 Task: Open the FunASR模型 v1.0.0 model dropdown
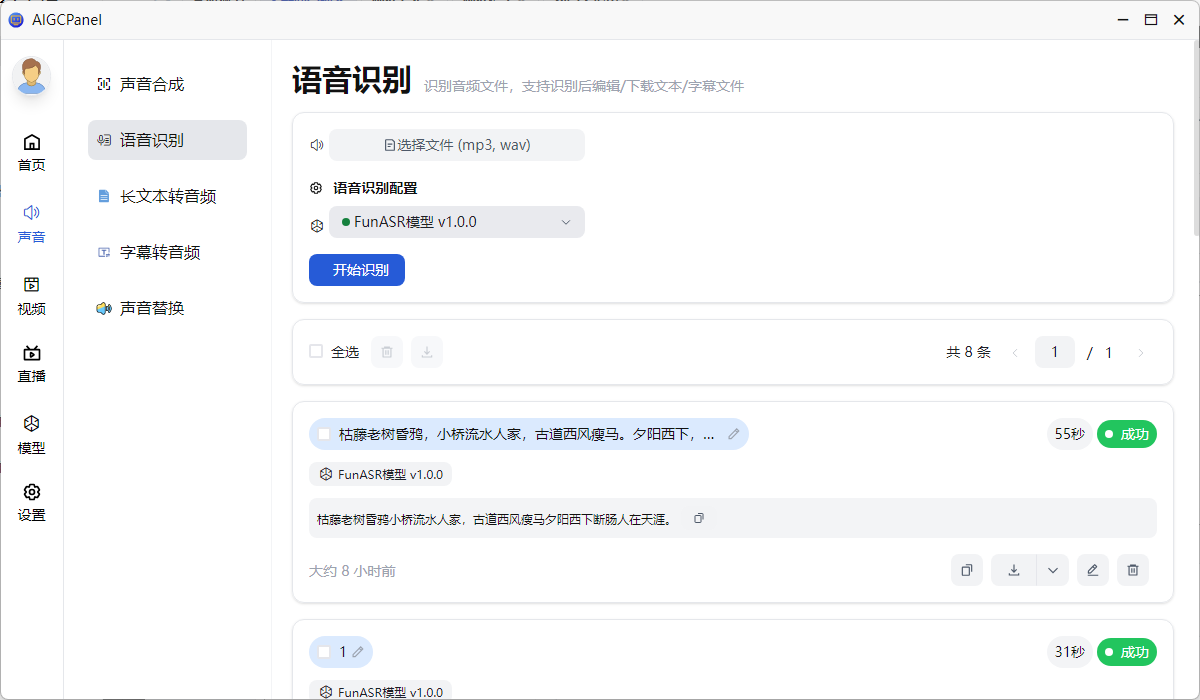click(x=457, y=222)
